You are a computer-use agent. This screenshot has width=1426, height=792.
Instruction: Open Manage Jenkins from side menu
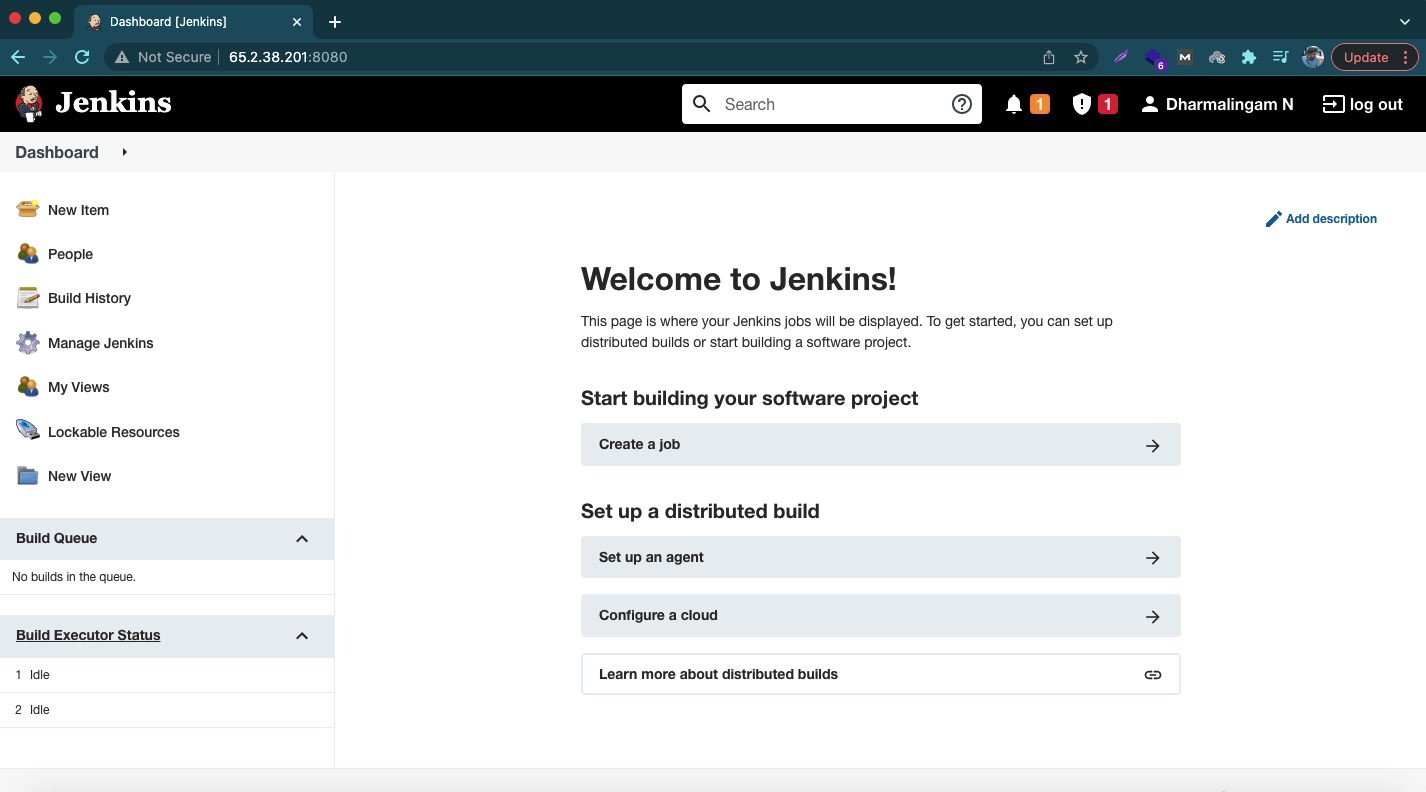100,343
